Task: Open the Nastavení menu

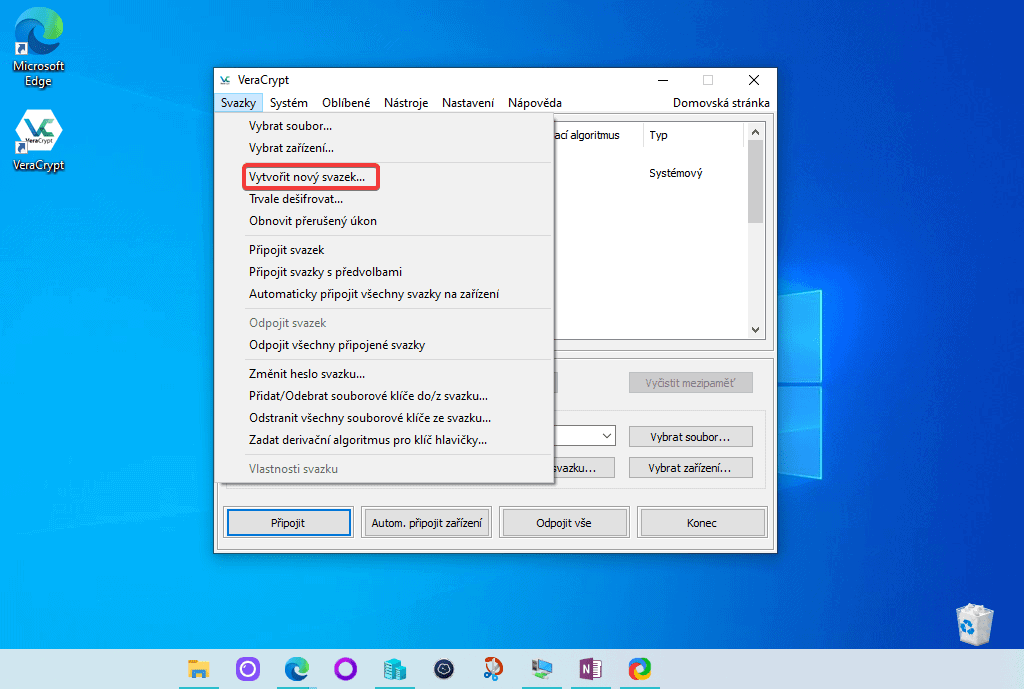Action: (x=468, y=103)
